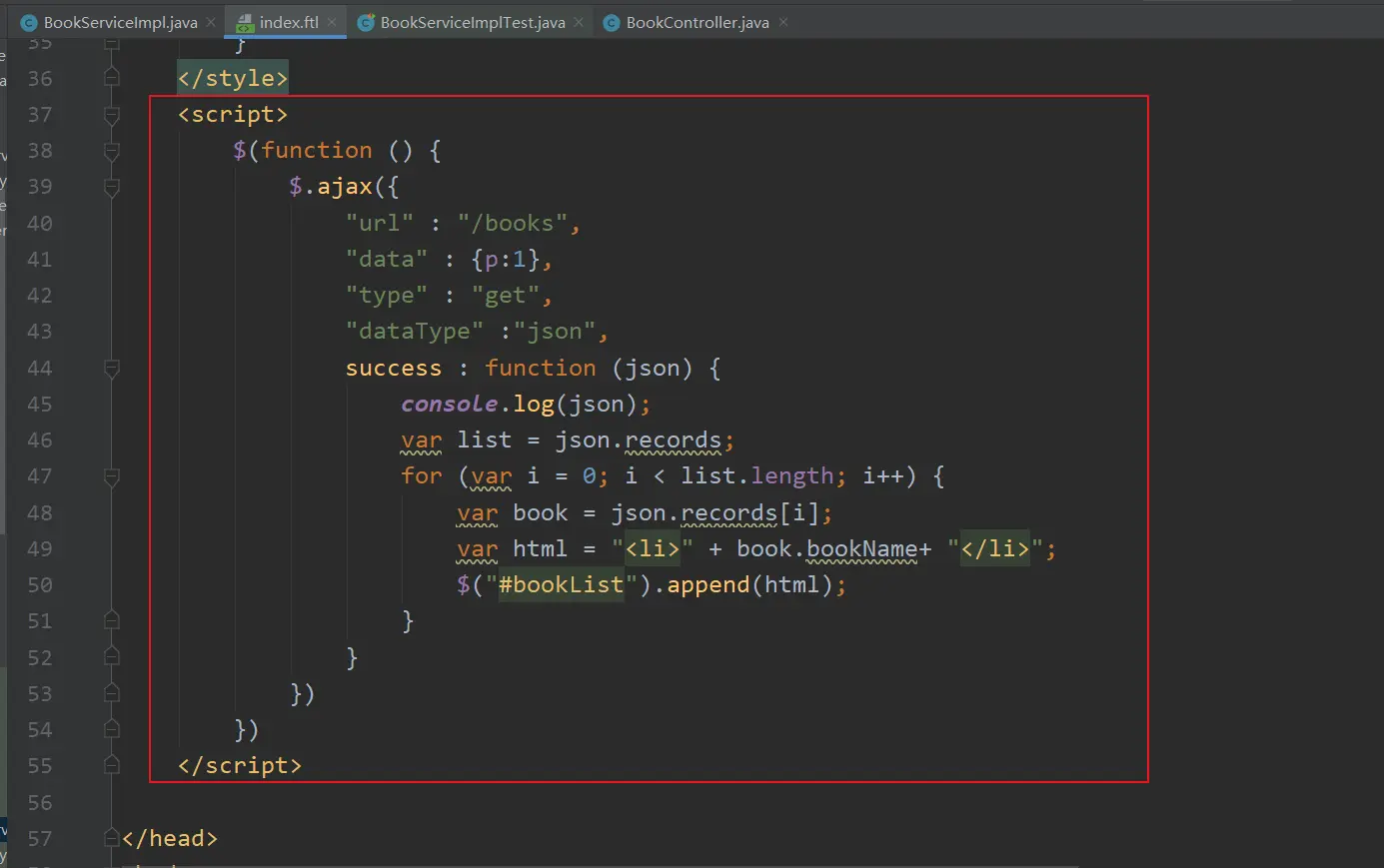The width and height of the screenshot is (1384, 868).
Task: Click line number 50 in the gutter
Action: (40, 585)
